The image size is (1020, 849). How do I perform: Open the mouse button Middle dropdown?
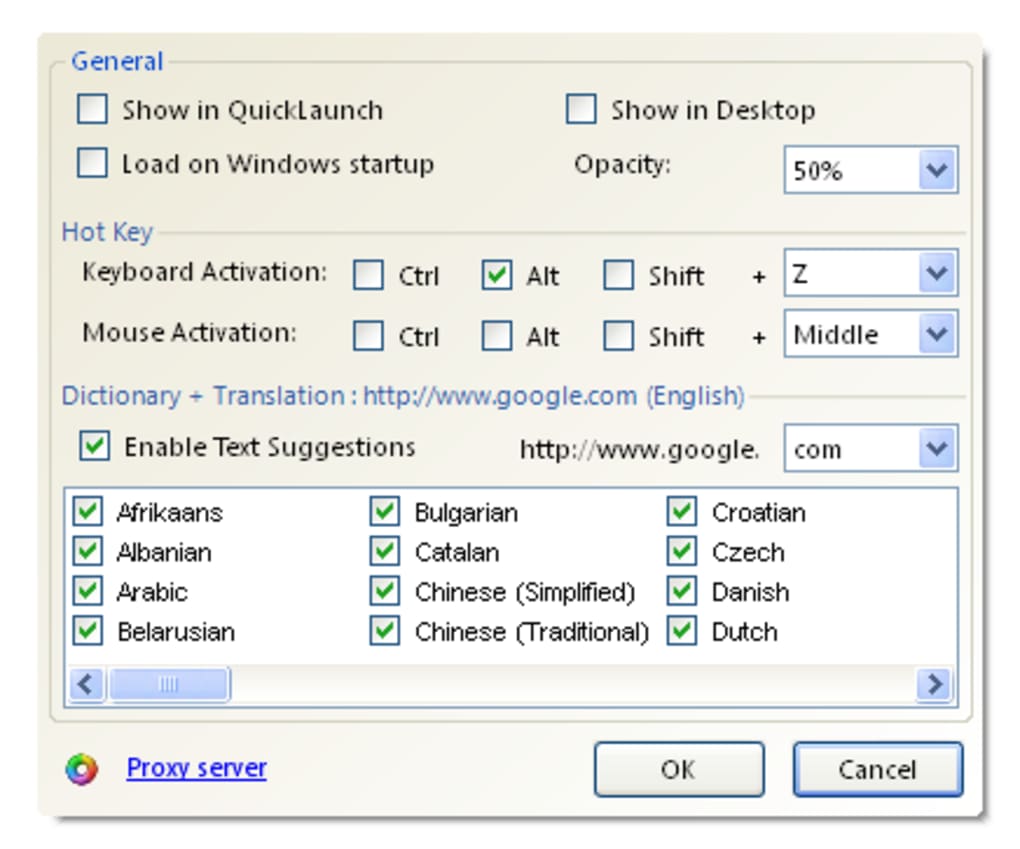click(936, 335)
